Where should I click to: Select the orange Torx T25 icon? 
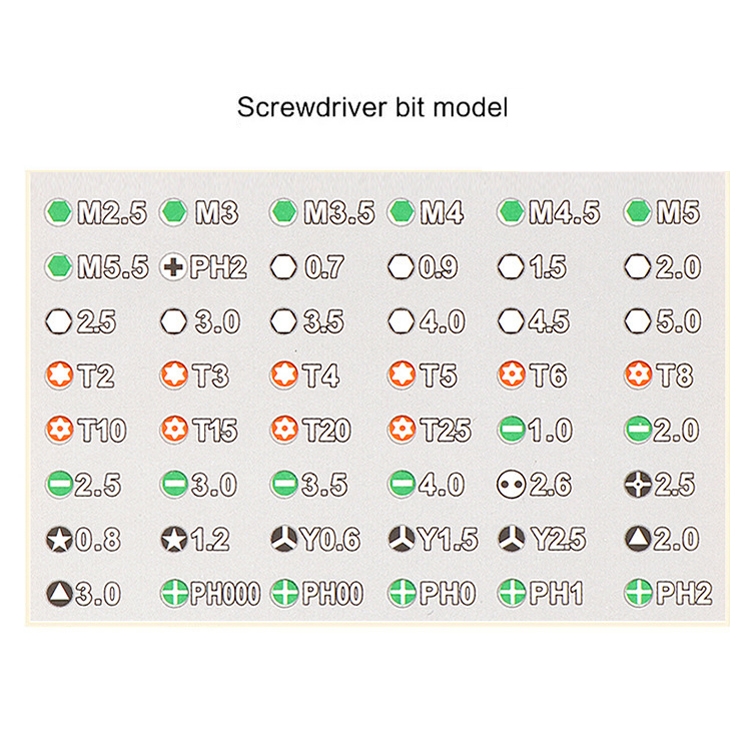(x=403, y=430)
